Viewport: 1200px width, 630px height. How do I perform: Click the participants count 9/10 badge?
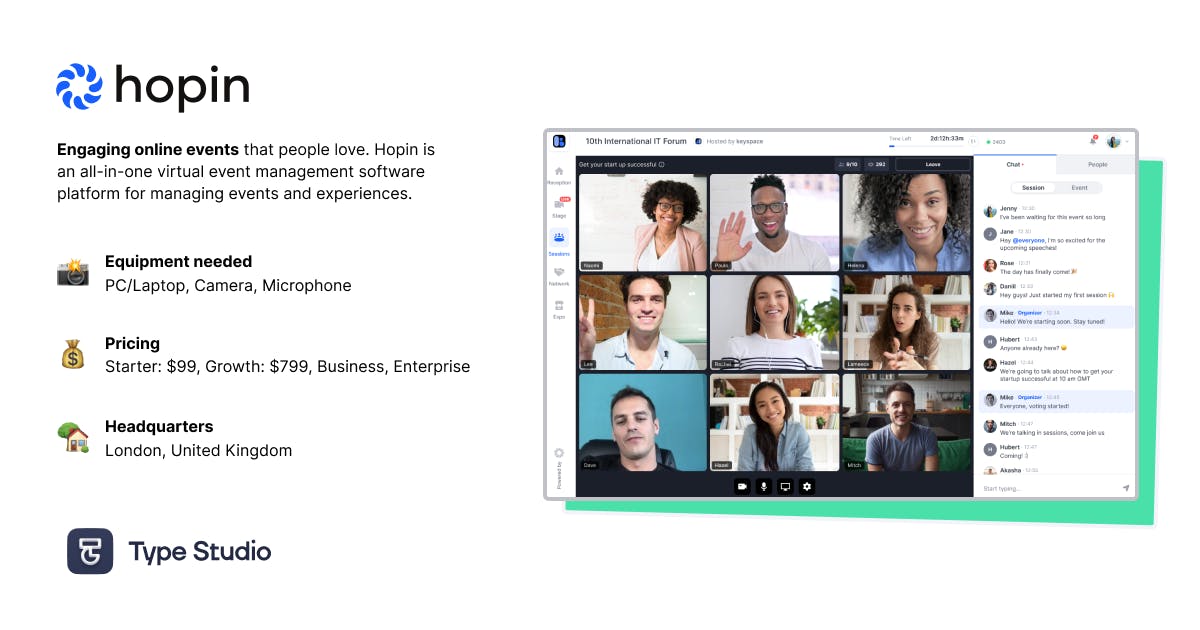pyautogui.click(x=847, y=164)
